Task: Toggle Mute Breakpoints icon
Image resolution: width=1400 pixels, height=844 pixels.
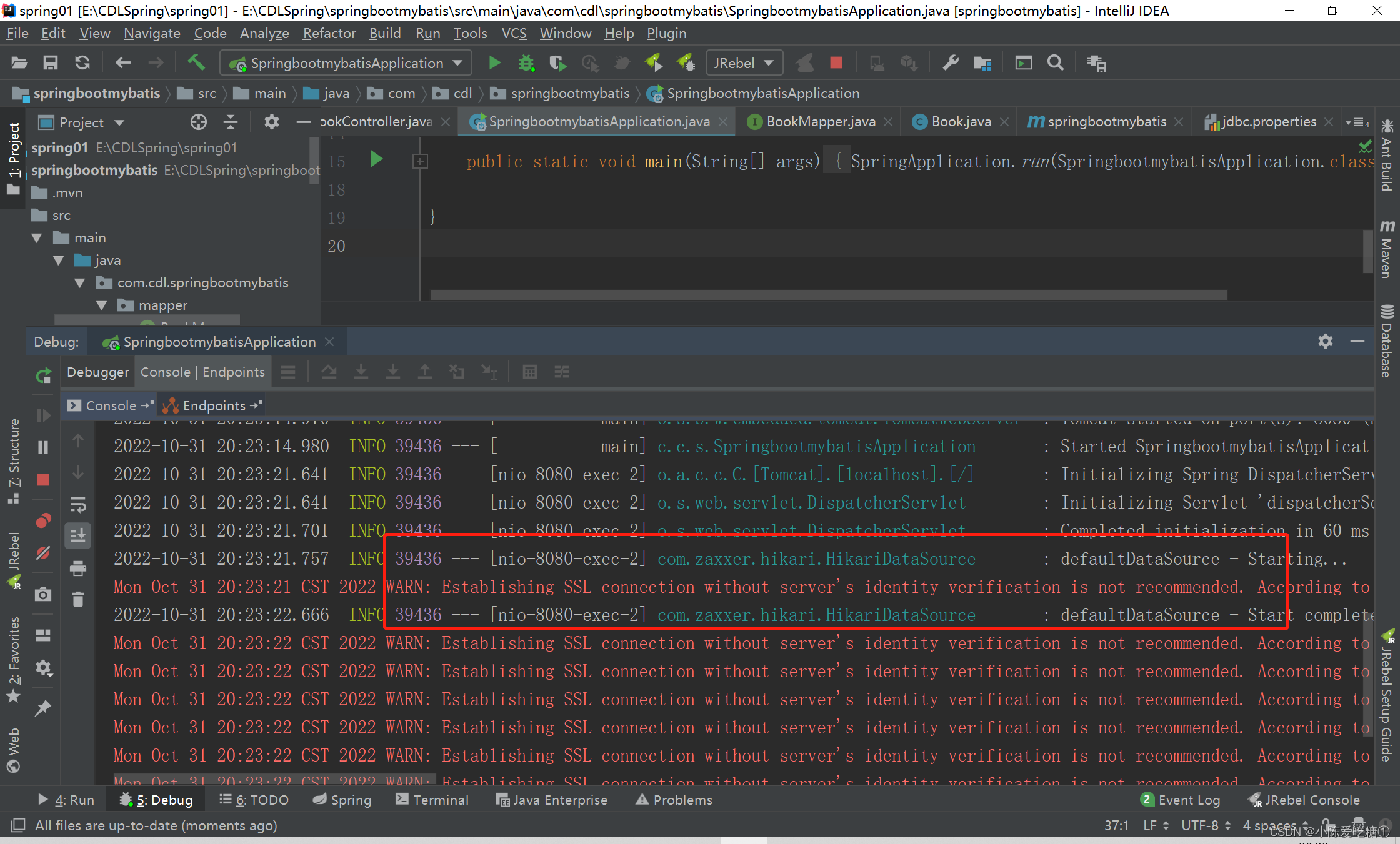Action: [x=43, y=553]
